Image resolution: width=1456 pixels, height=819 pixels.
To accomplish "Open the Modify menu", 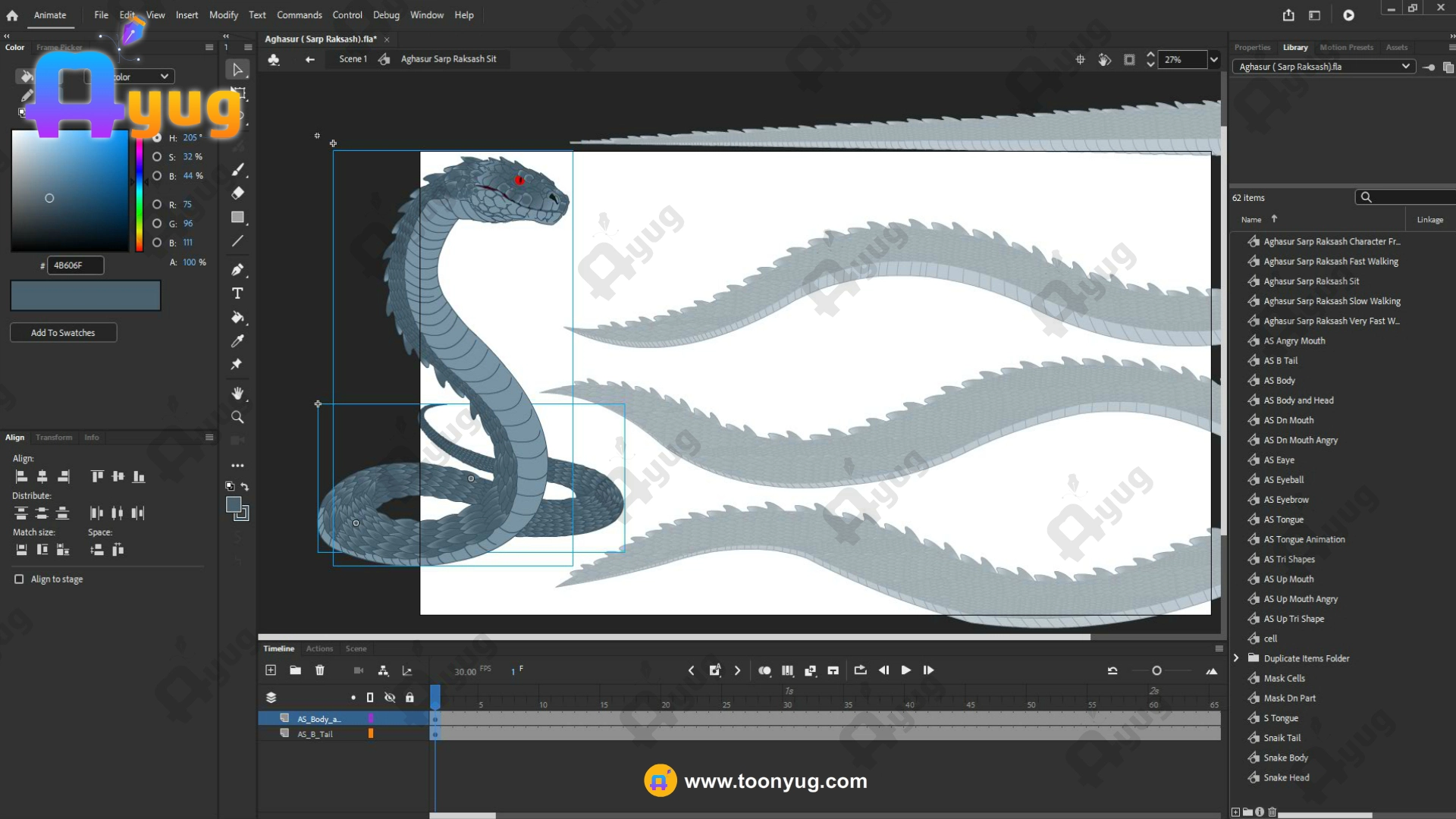I will (x=223, y=15).
